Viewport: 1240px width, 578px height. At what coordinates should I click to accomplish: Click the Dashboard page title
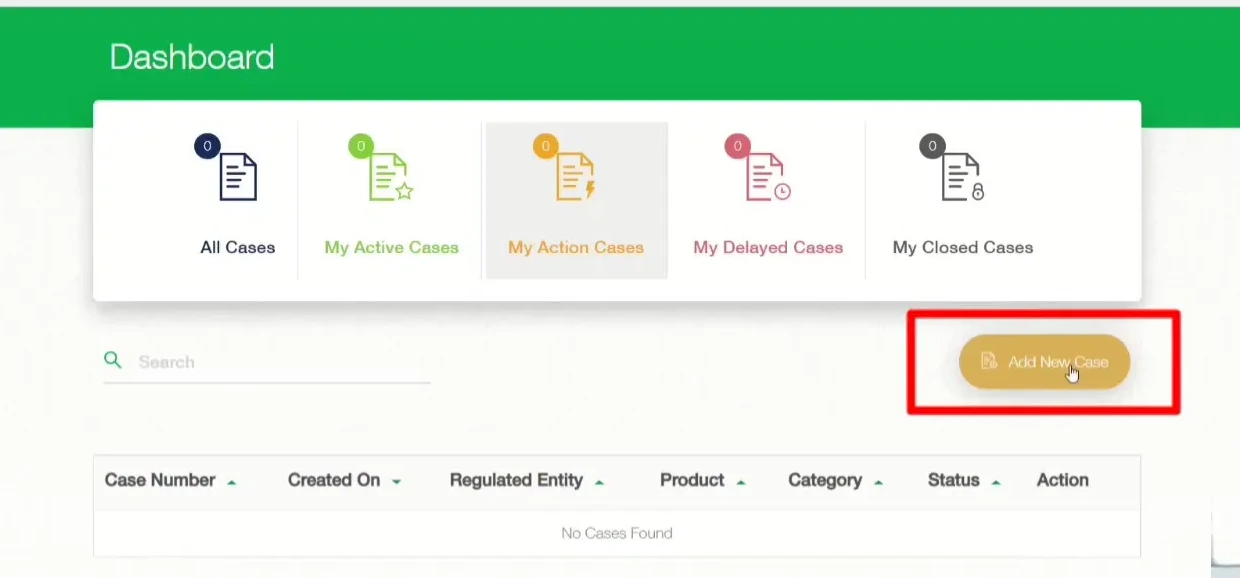click(192, 57)
